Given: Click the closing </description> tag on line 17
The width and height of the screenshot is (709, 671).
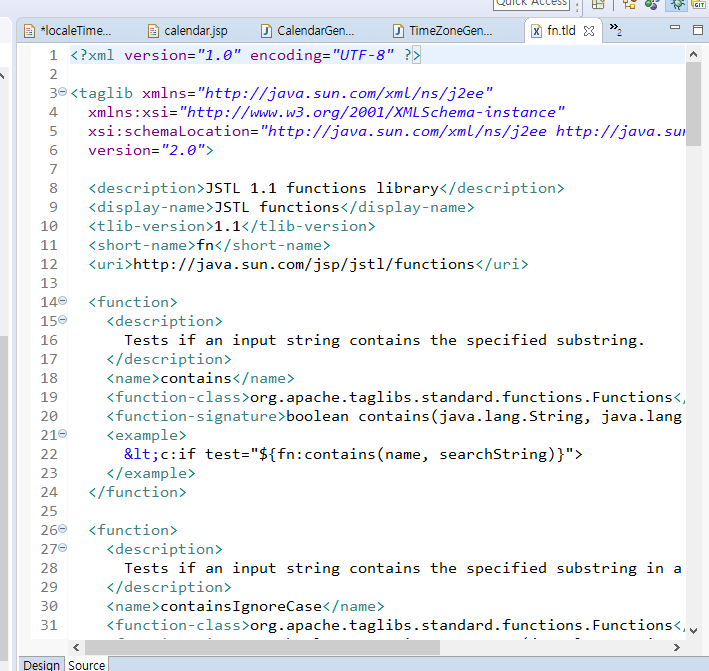Looking at the screenshot, I should click(169, 359).
